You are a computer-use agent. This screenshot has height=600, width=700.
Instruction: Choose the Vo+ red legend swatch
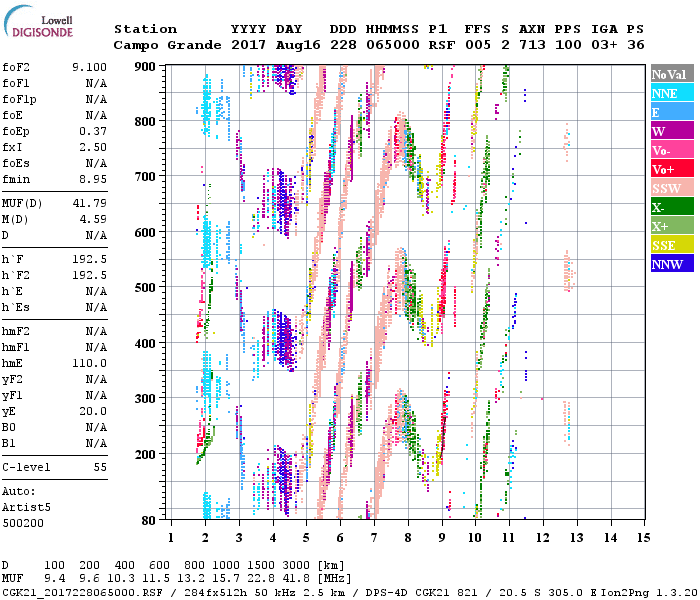click(x=669, y=169)
